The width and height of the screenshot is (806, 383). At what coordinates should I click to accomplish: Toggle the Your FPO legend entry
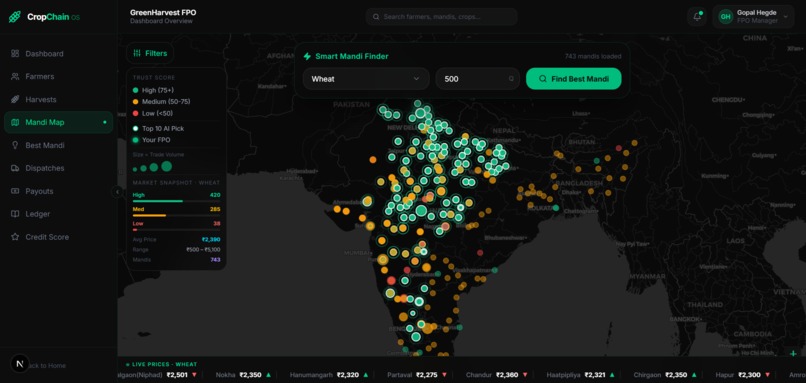click(x=152, y=140)
